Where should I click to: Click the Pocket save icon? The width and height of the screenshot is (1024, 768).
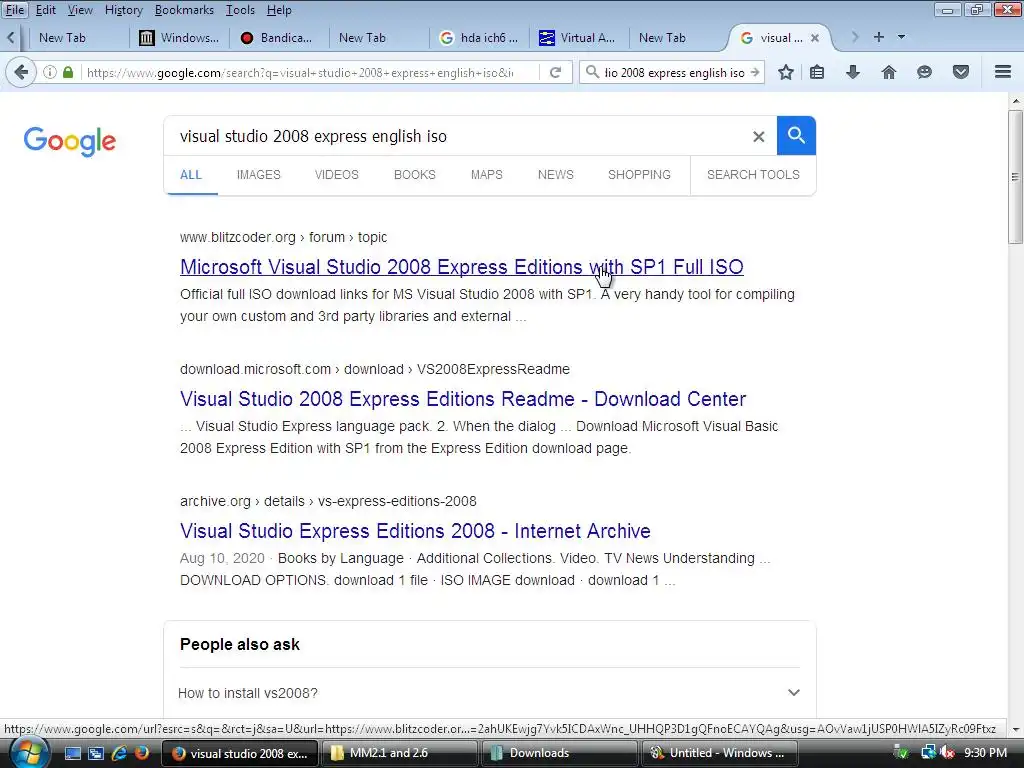point(960,72)
